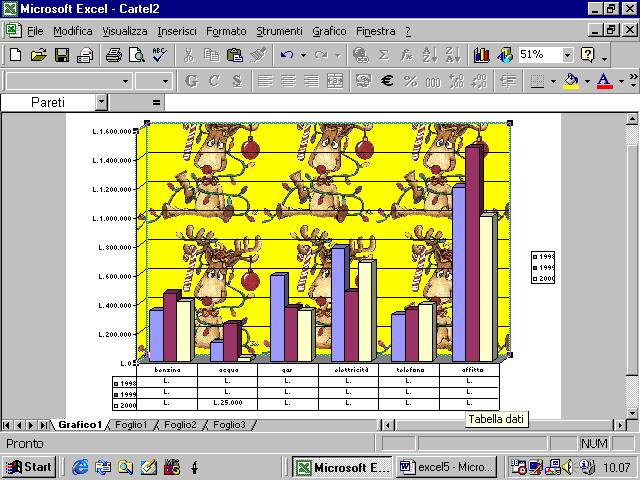
Task: Switch to the Foglio3 sheet tab
Action: pyautogui.click(x=229, y=425)
